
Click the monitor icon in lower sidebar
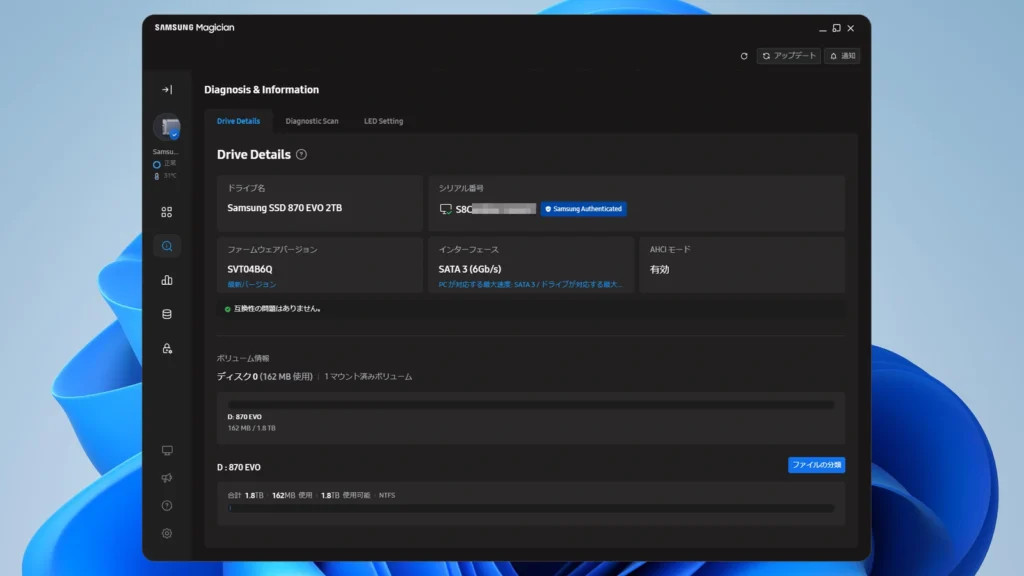[167, 451]
